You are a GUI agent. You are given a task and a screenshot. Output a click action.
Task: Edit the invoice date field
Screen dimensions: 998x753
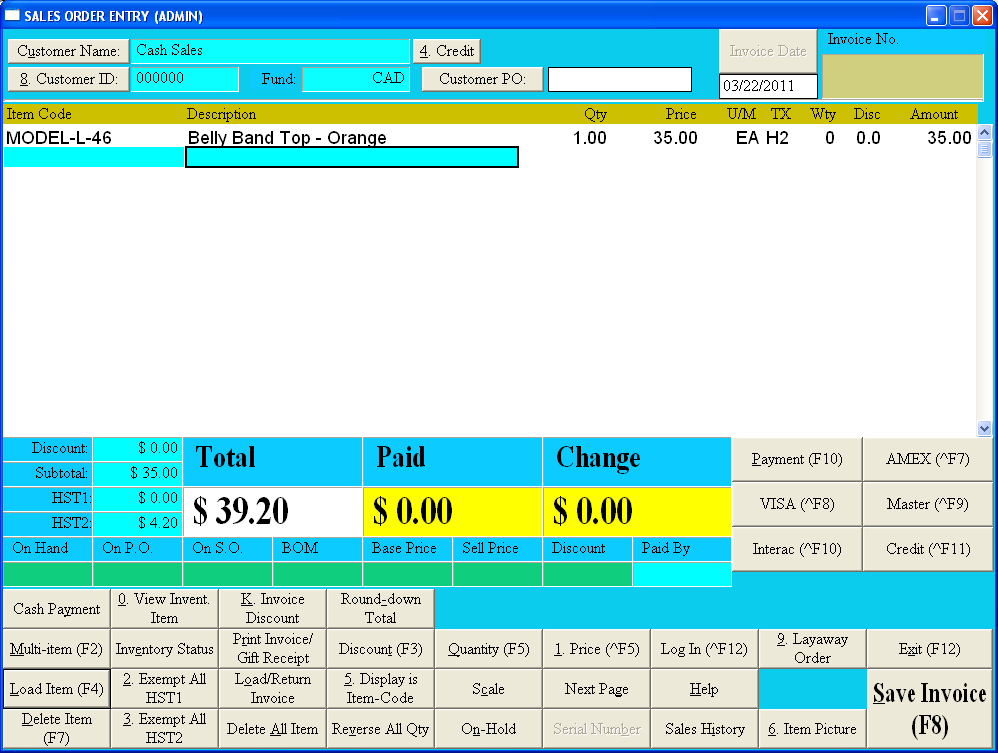point(767,86)
